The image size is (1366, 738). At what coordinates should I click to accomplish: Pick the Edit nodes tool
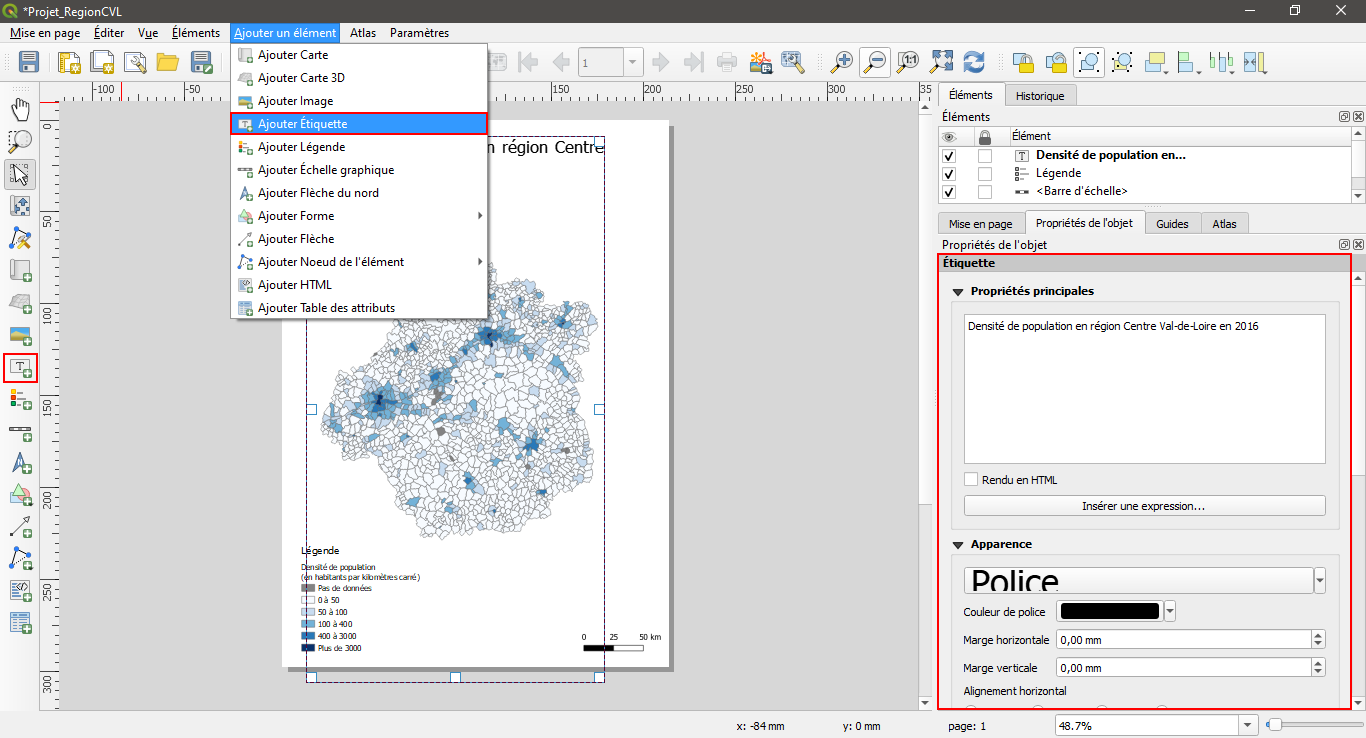click(20, 238)
